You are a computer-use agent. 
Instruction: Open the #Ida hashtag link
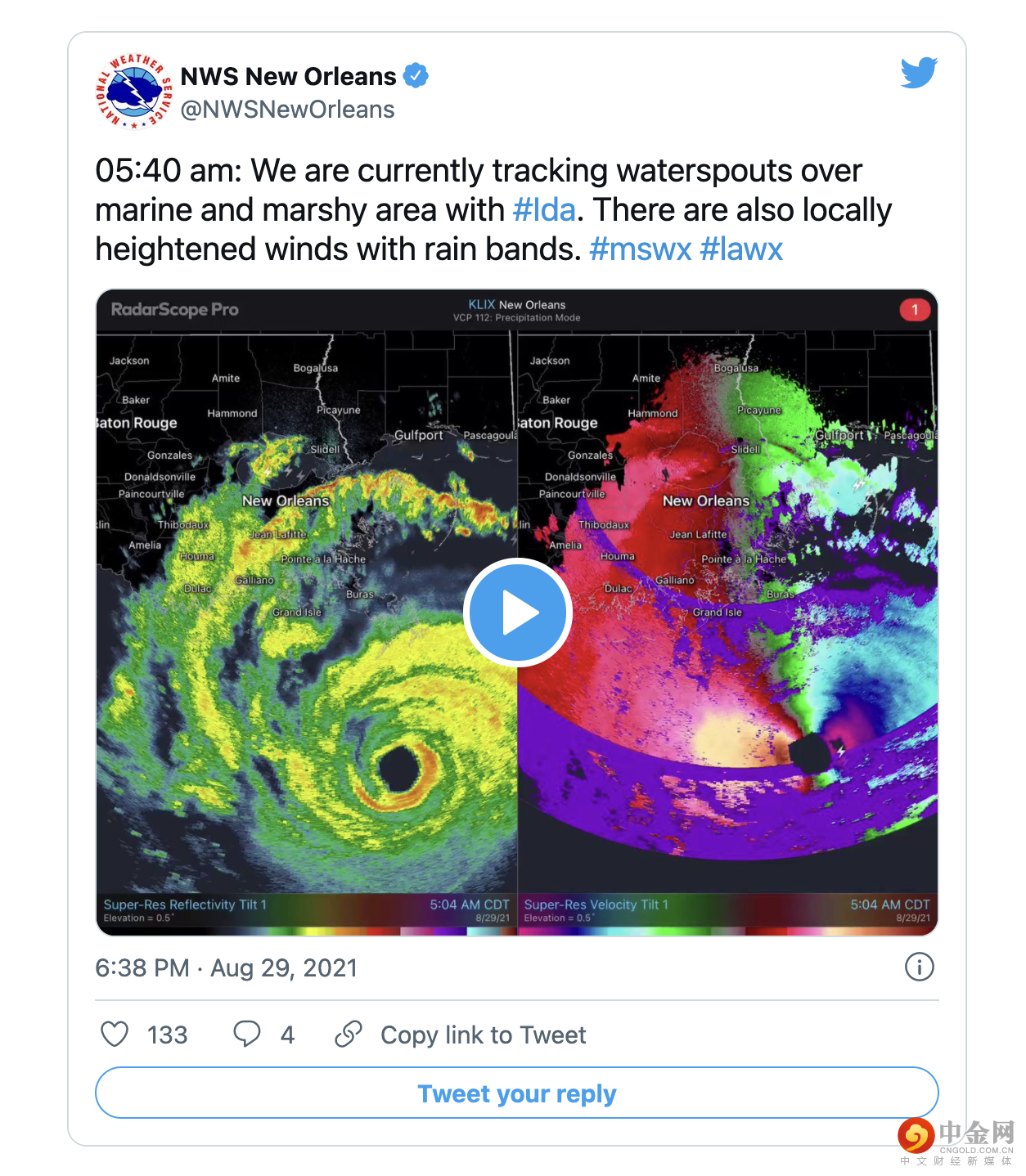click(544, 209)
